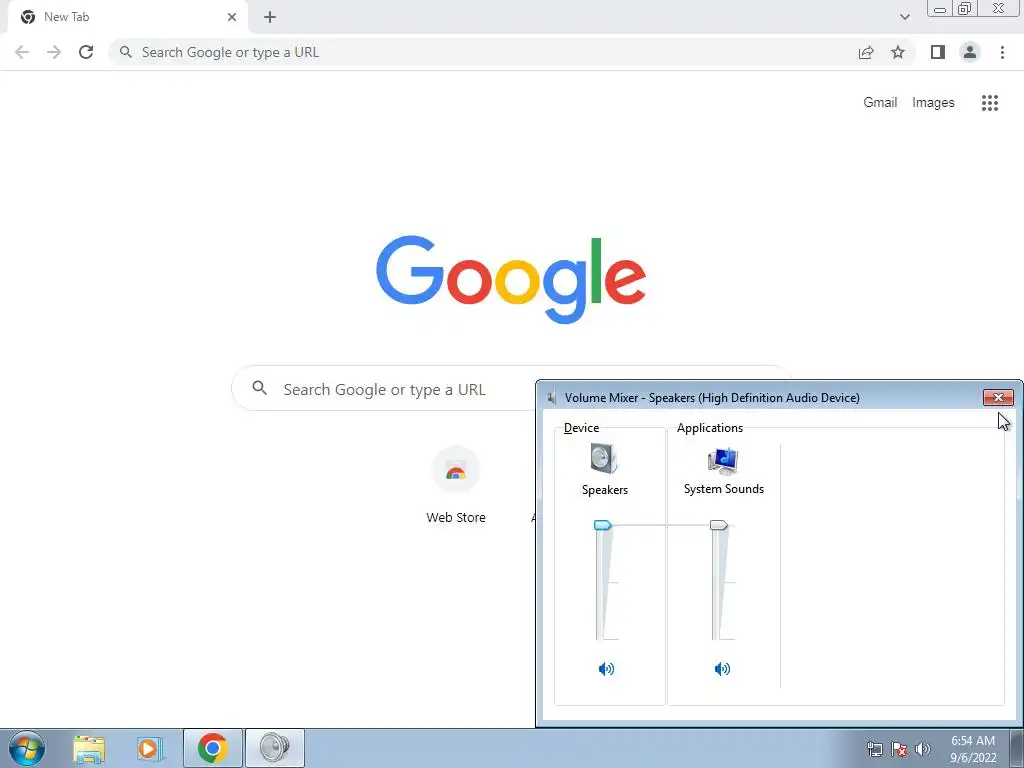Open the Web Store shortcut
This screenshot has height=768, width=1024.
pos(456,485)
